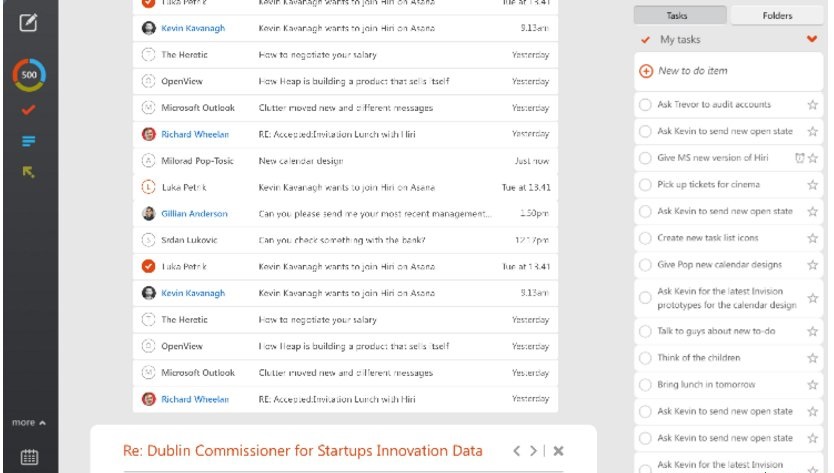Image resolution: width=834 pixels, height=473 pixels.
Task: Click the yellow arrow sidebar icon
Action: (x=28, y=171)
